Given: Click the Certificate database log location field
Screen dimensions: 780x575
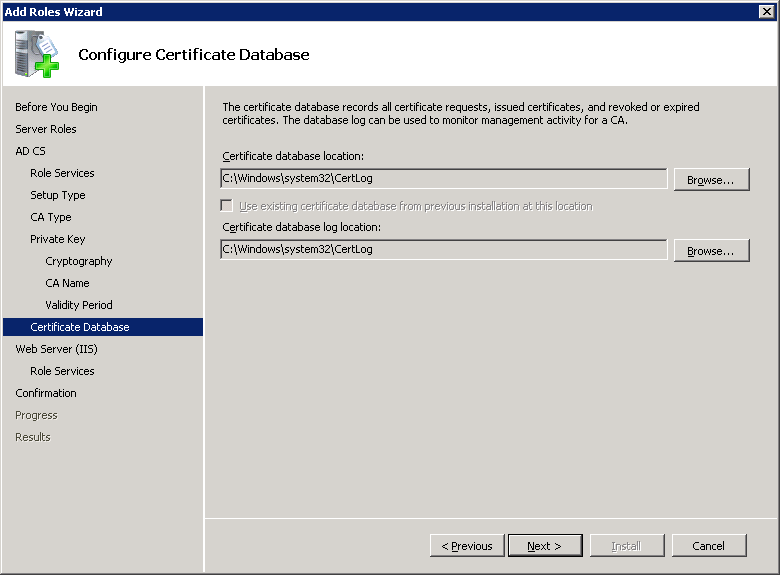Looking at the screenshot, I should (x=443, y=250).
